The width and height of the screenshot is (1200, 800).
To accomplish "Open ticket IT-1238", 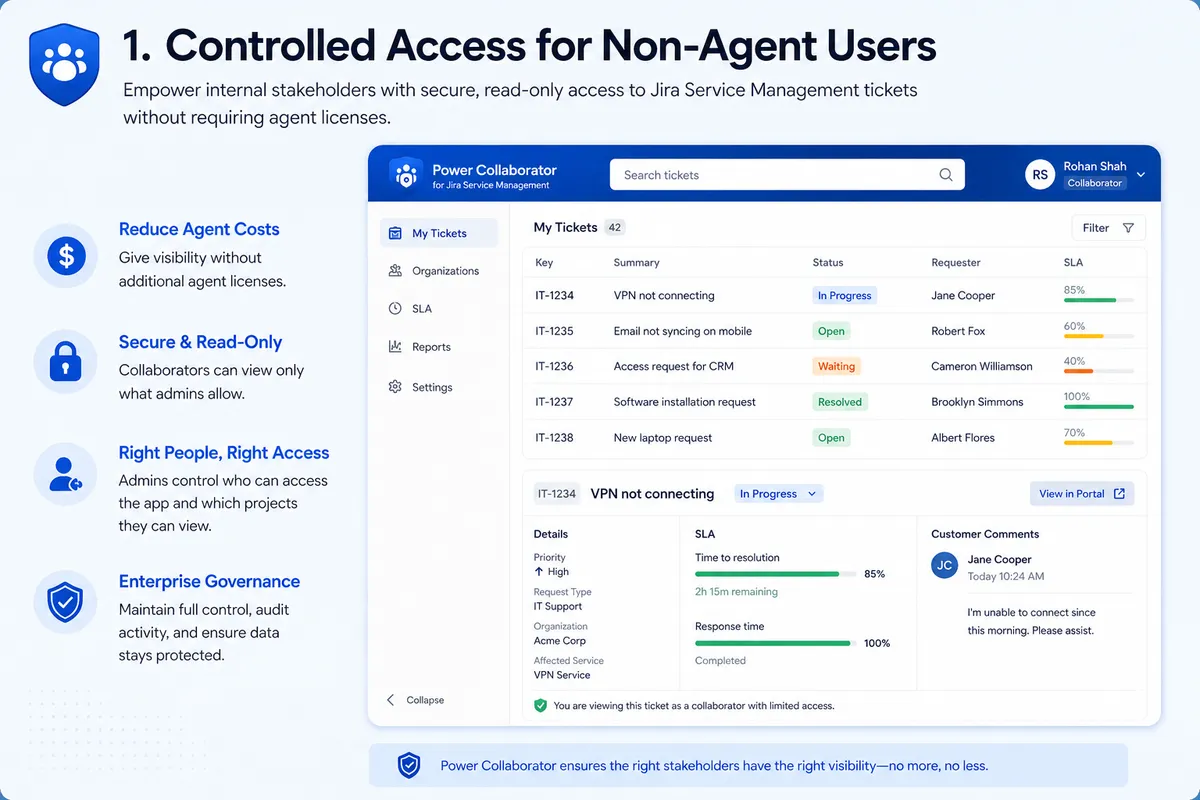I will [554, 438].
